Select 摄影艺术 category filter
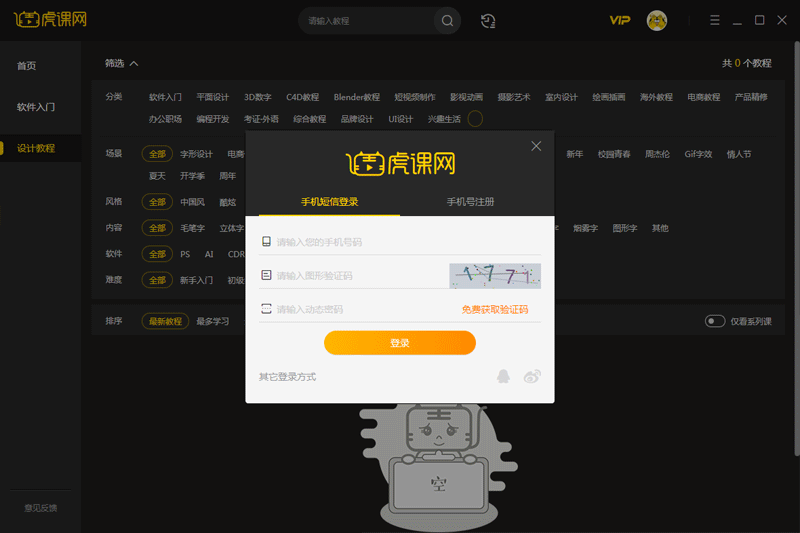The height and width of the screenshot is (533, 800). [x=514, y=97]
